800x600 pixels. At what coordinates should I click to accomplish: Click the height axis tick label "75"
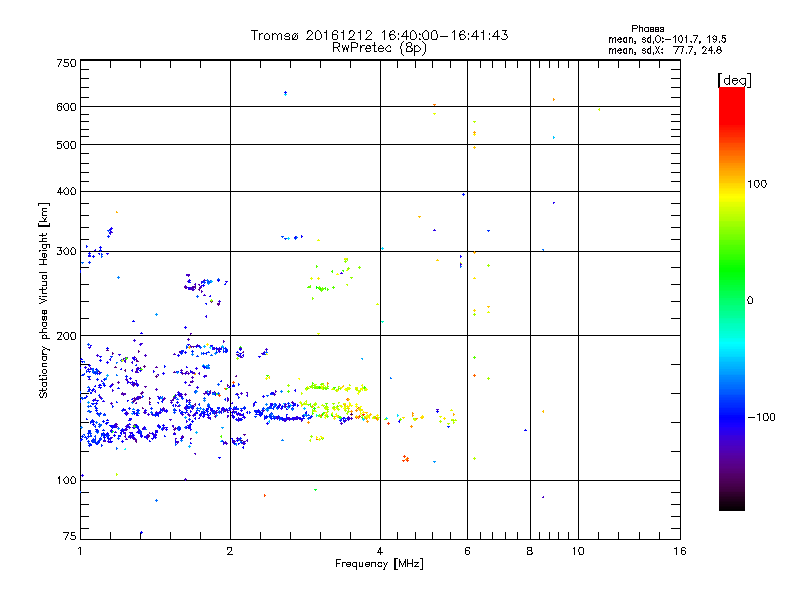(70, 536)
